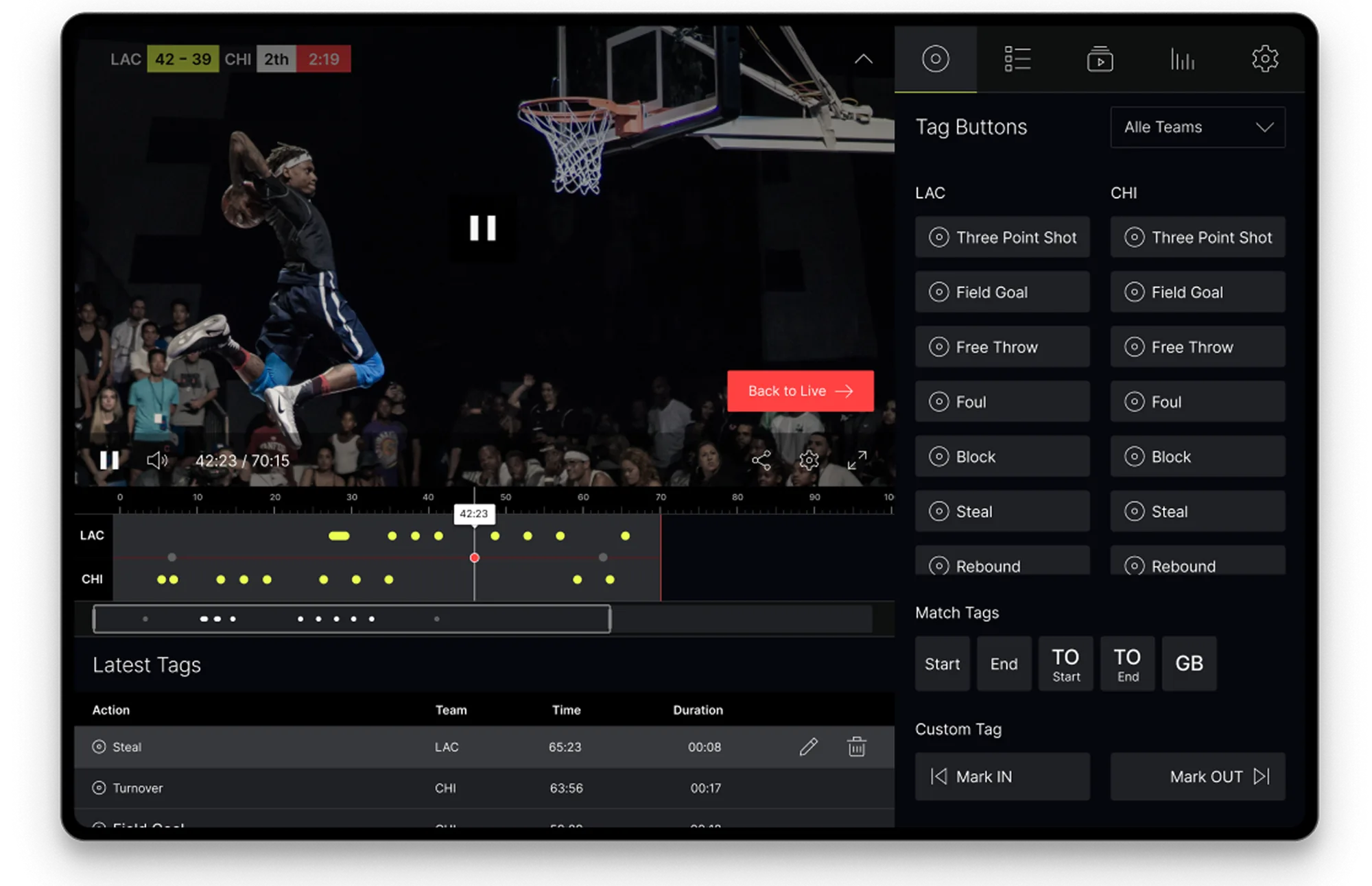Screen dimensions: 1372x886
Task: Click the red playhead marker at 42:23
Action: [x=474, y=558]
